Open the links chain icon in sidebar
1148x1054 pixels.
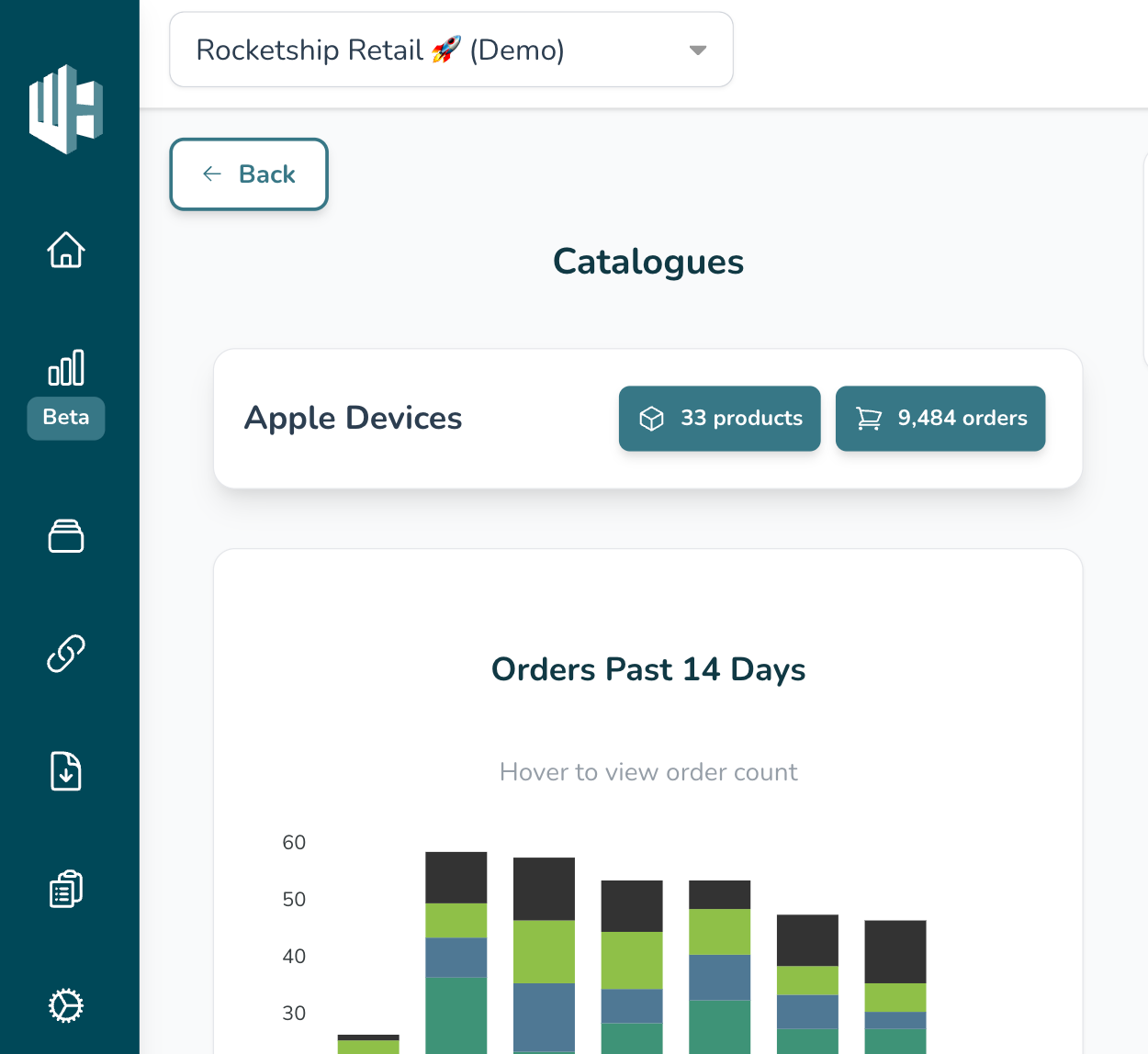tap(66, 654)
